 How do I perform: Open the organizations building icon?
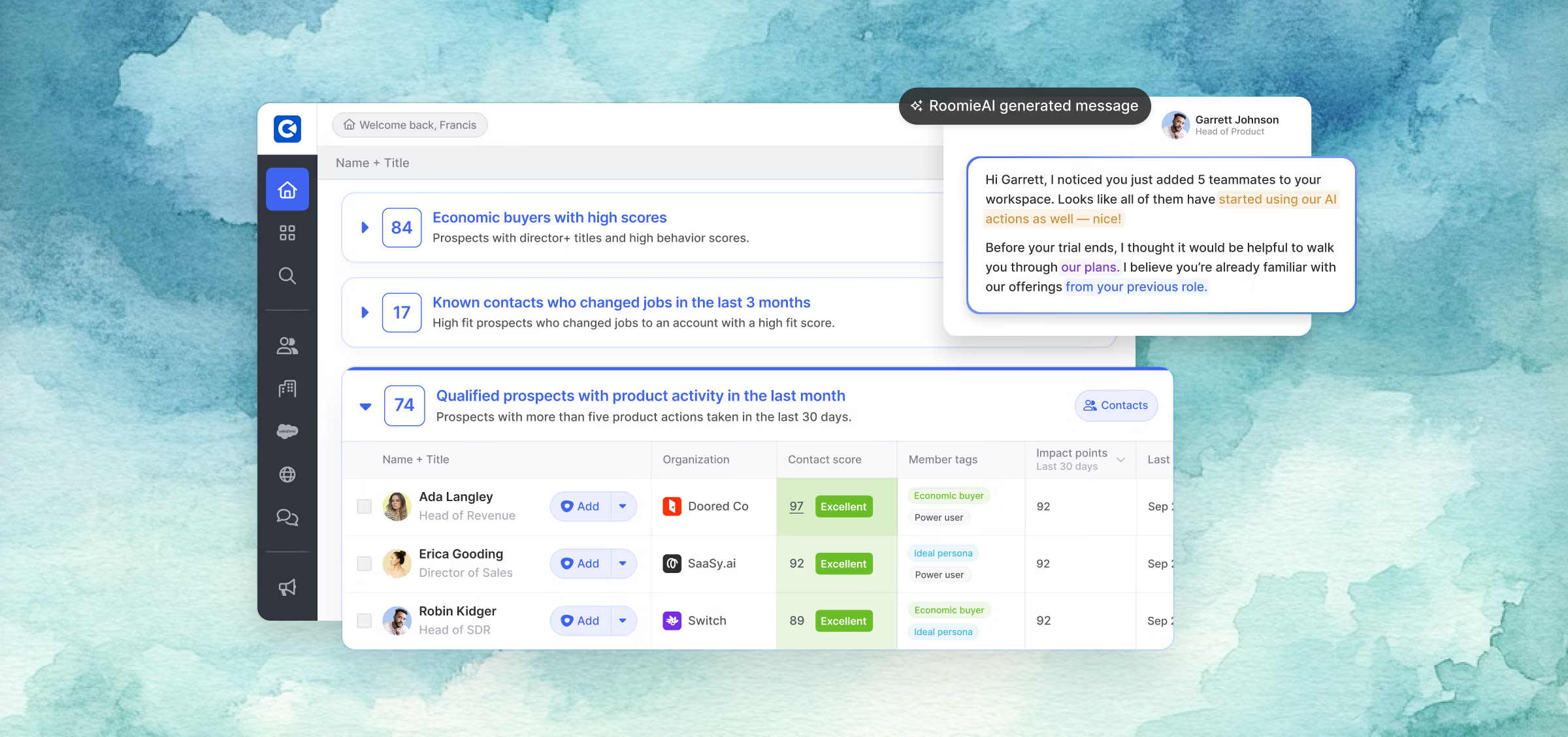[287, 389]
